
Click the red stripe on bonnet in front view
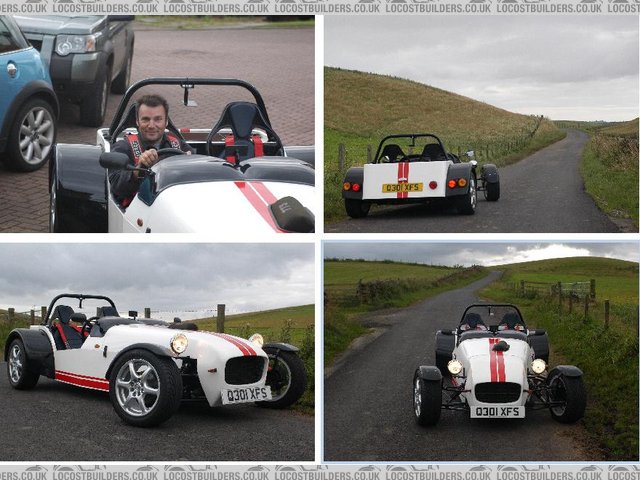pos(497,363)
